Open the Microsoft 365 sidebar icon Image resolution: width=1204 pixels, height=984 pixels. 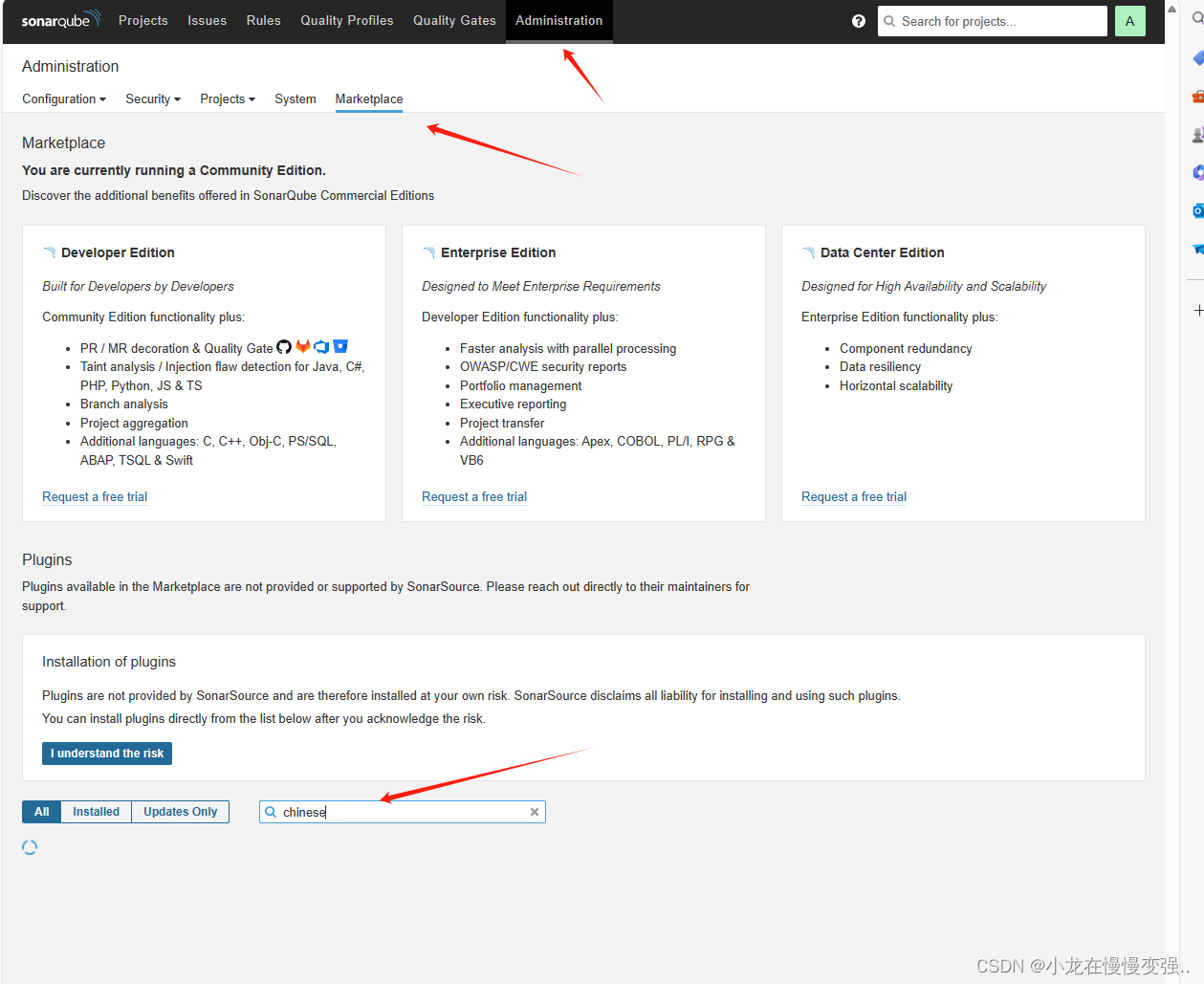pyautogui.click(x=1197, y=173)
